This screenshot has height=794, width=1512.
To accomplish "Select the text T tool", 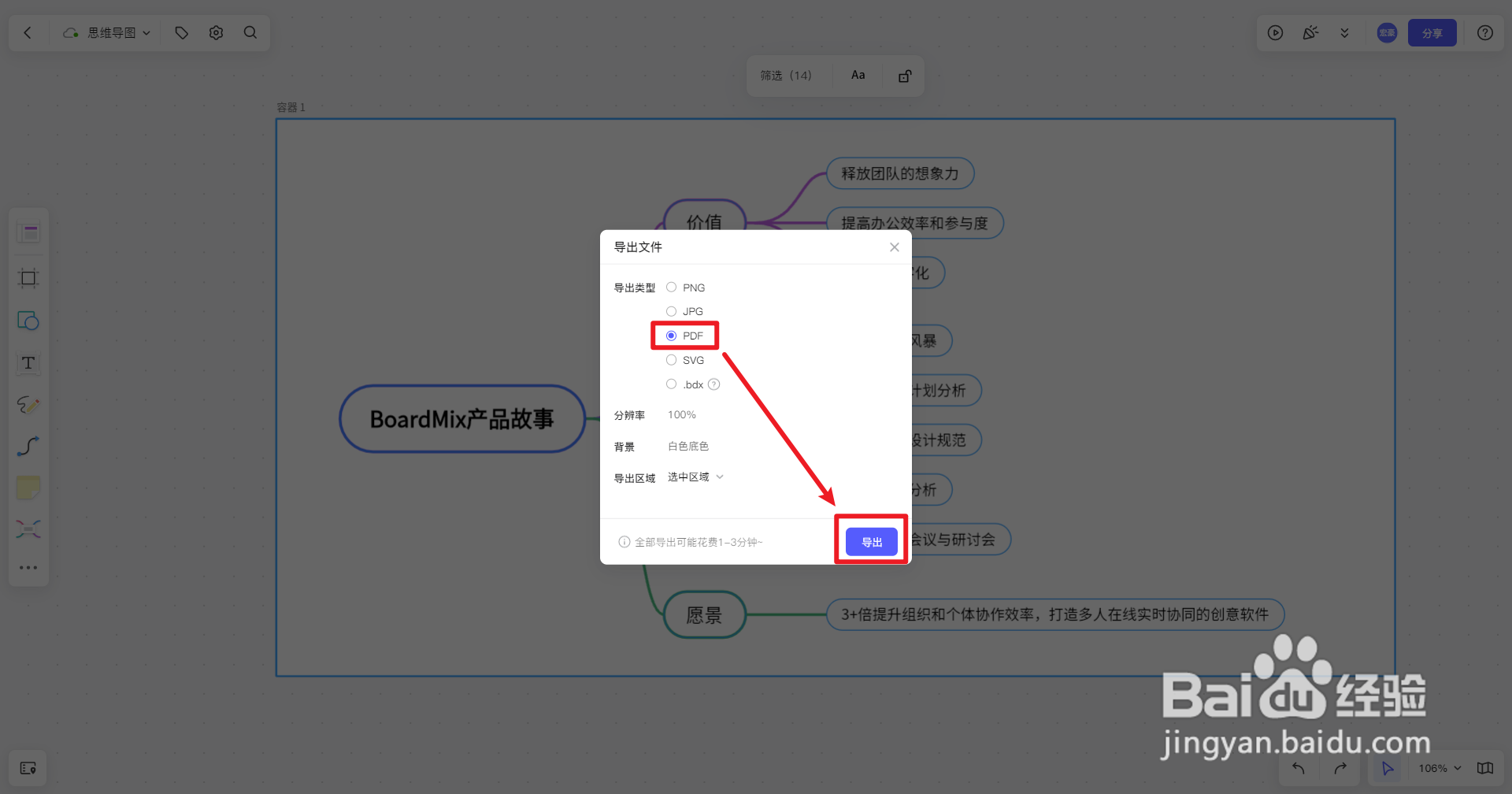I will (x=28, y=363).
